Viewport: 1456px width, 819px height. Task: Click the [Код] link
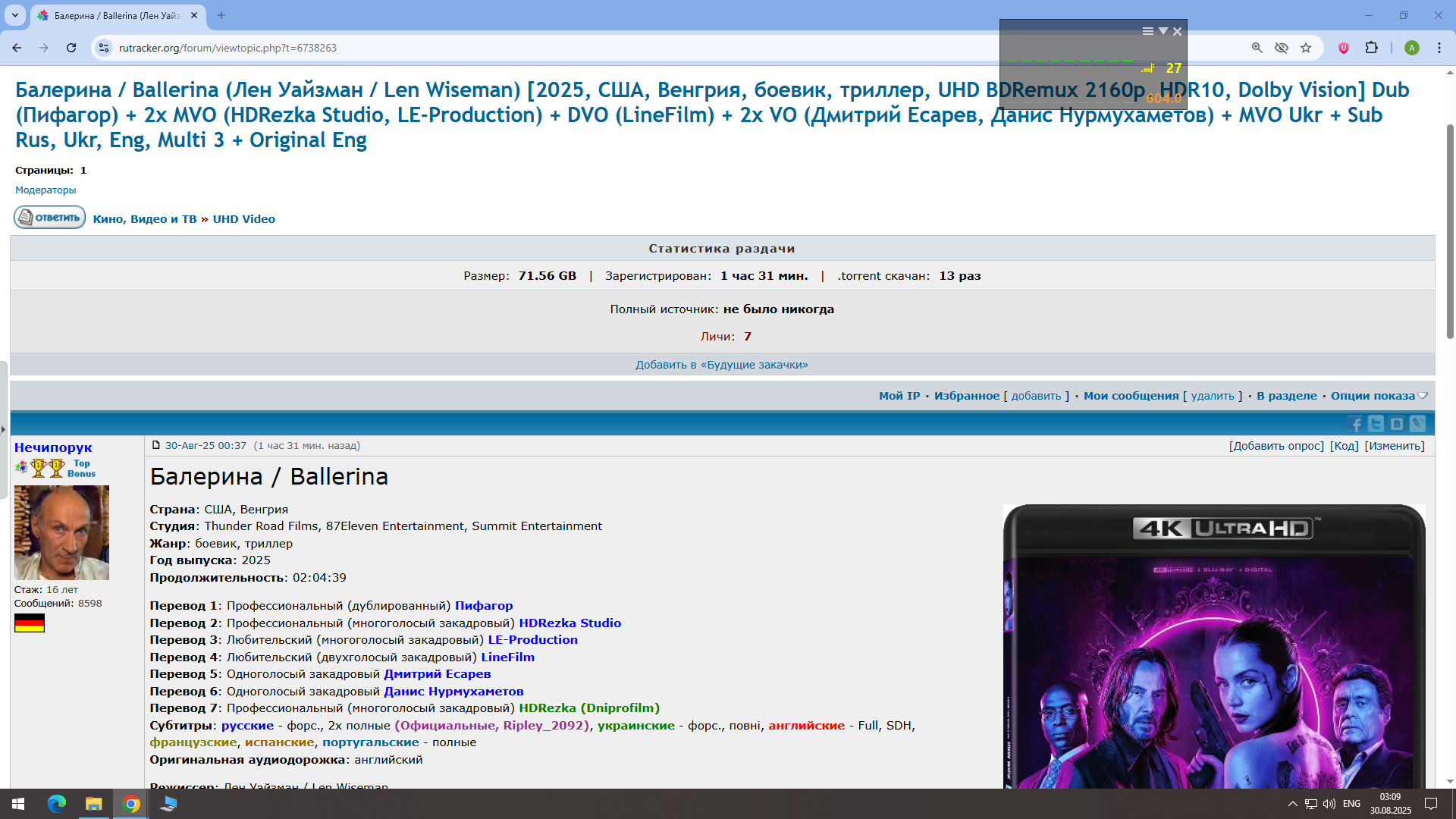click(x=1345, y=446)
